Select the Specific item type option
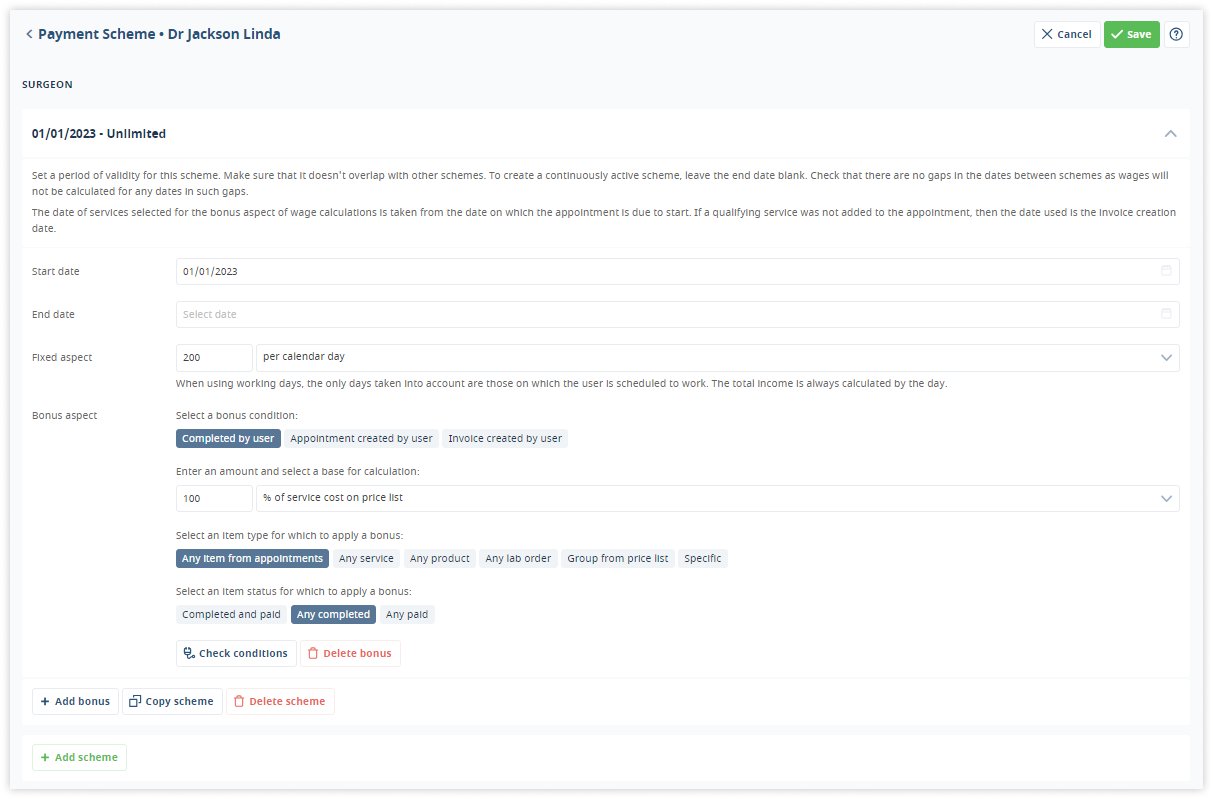Screen dimensions: 1213x799 [x=702, y=558]
